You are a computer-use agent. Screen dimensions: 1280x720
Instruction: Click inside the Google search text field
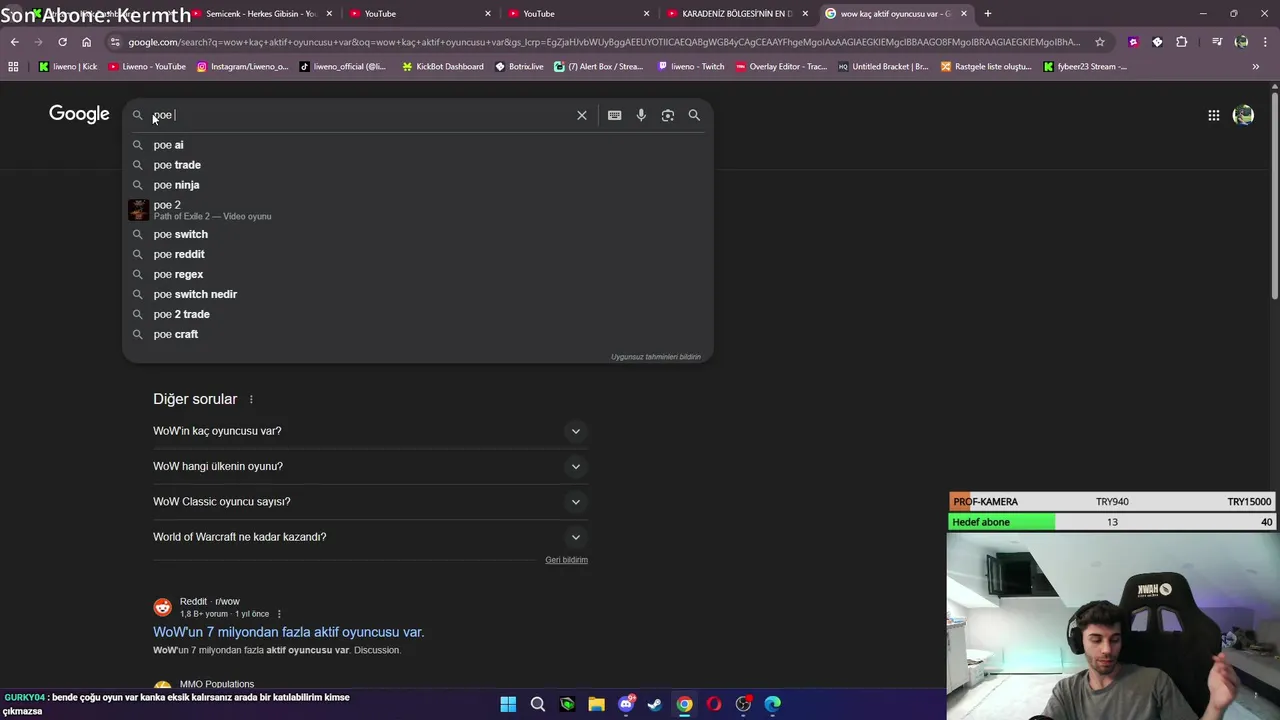coord(360,115)
